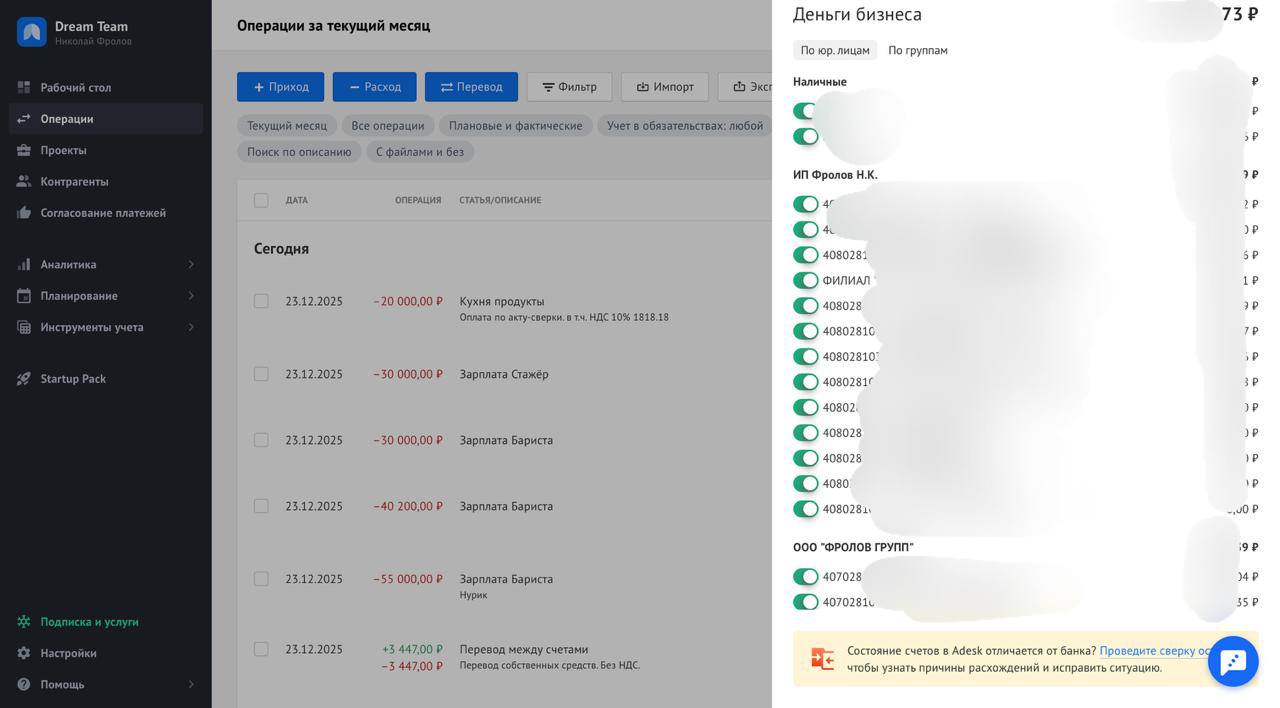Disable the first Наличные account toggle
Viewport: 1280px width, 708px height.
click(x=805, y=111)
